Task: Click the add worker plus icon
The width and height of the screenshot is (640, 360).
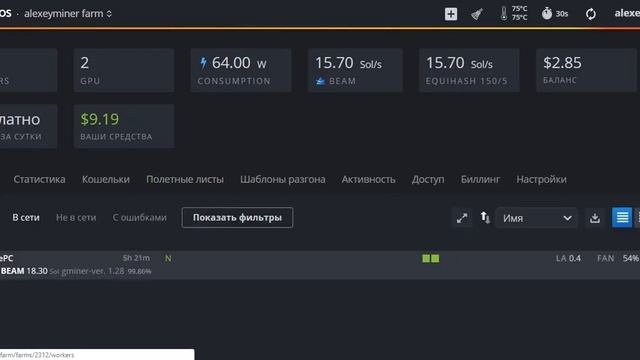Action: (x=451, y=14)
